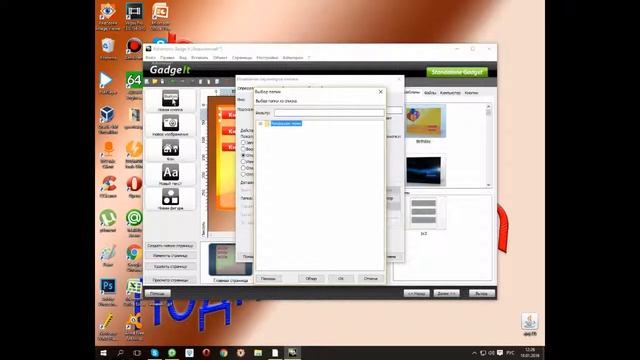
Task: Click the templates panel scrollbar down arrow
Action: [489, 185]
